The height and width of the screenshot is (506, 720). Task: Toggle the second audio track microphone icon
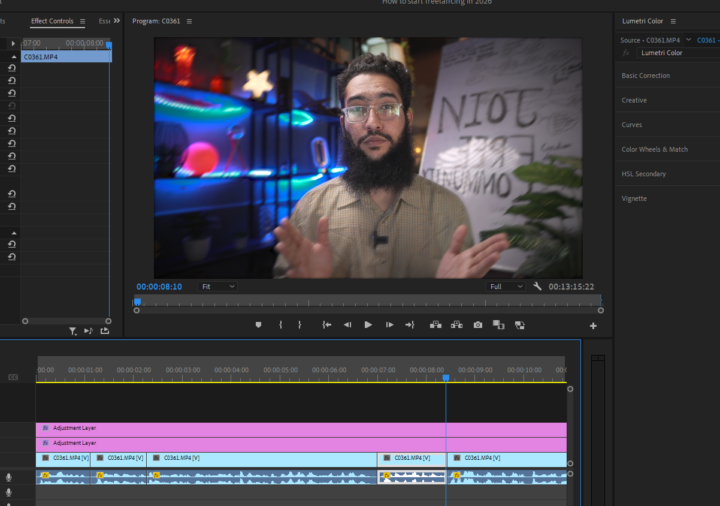(x=10, y=492)
